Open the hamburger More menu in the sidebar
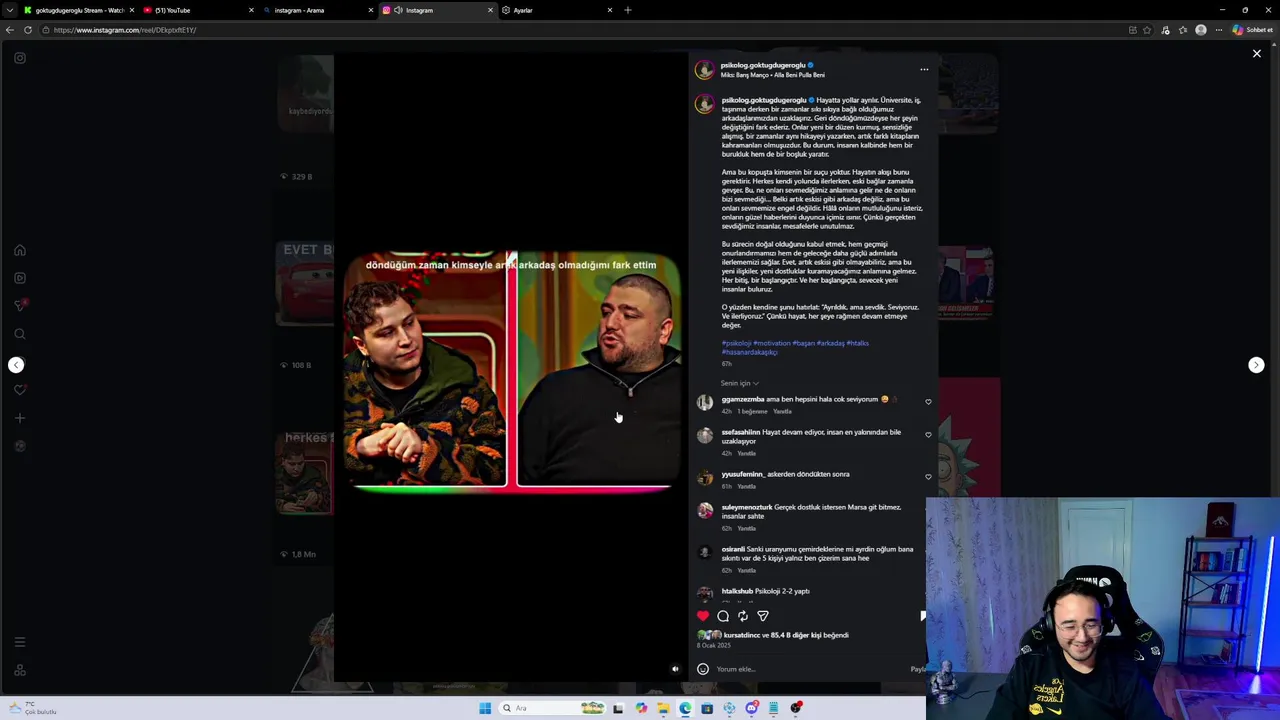Screen dimensions: 1280x720 (20, 642)
